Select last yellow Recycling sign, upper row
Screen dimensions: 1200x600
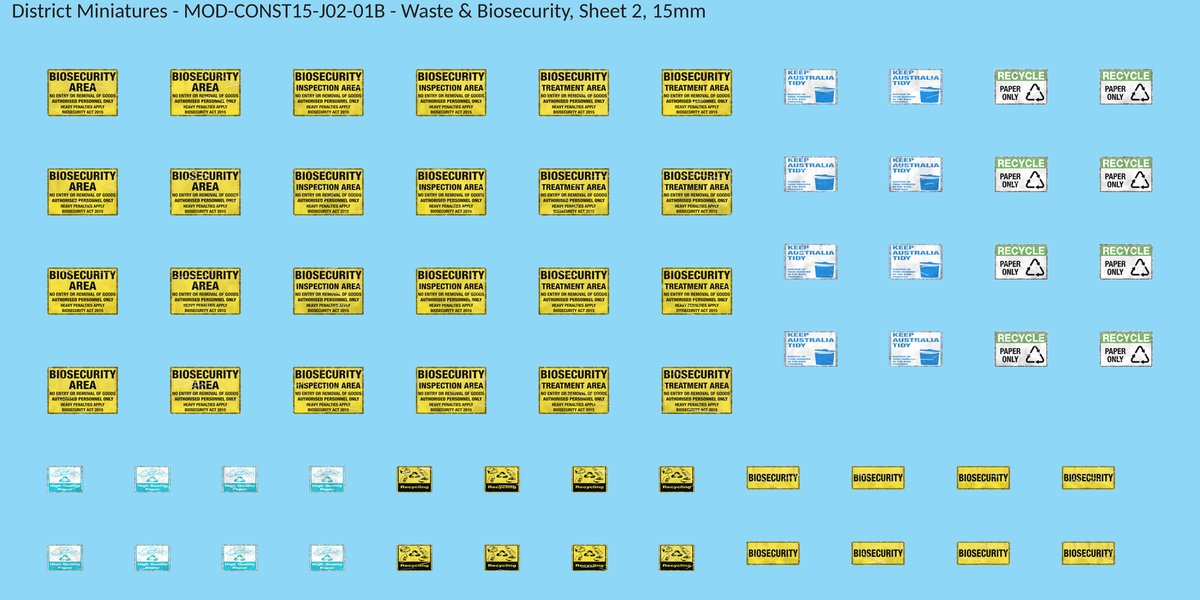pos(678,479)
